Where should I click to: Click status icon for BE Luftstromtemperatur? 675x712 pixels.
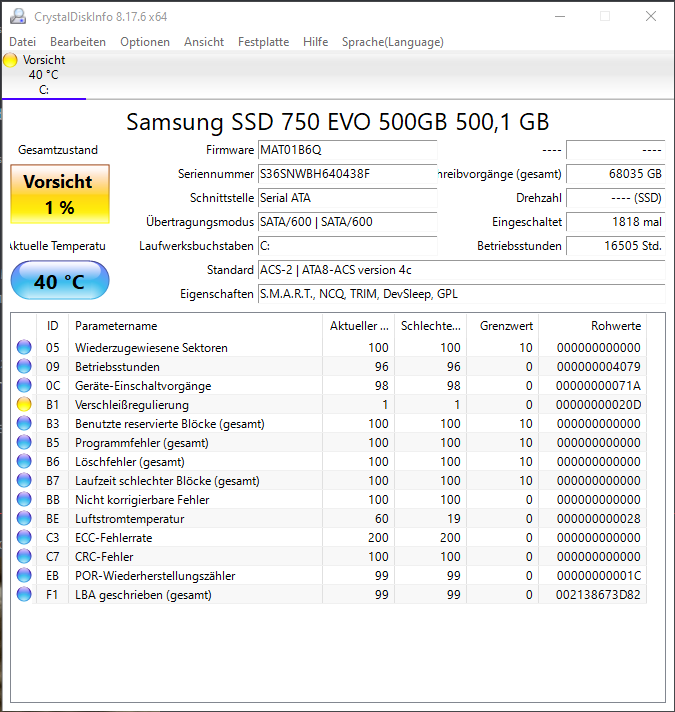tap(24, 519)
